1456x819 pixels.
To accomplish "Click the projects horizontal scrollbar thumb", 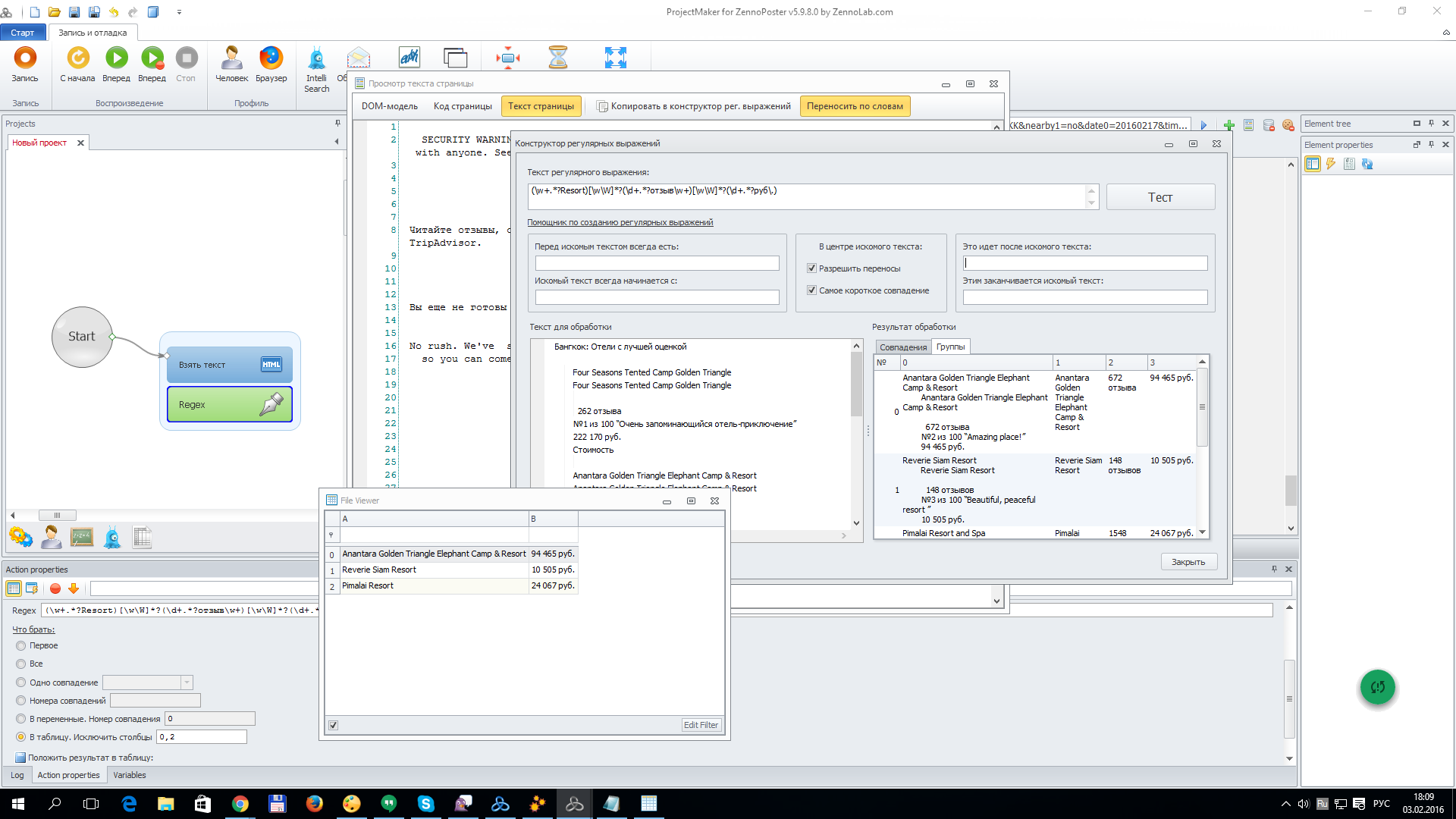I will click(57, 515).
